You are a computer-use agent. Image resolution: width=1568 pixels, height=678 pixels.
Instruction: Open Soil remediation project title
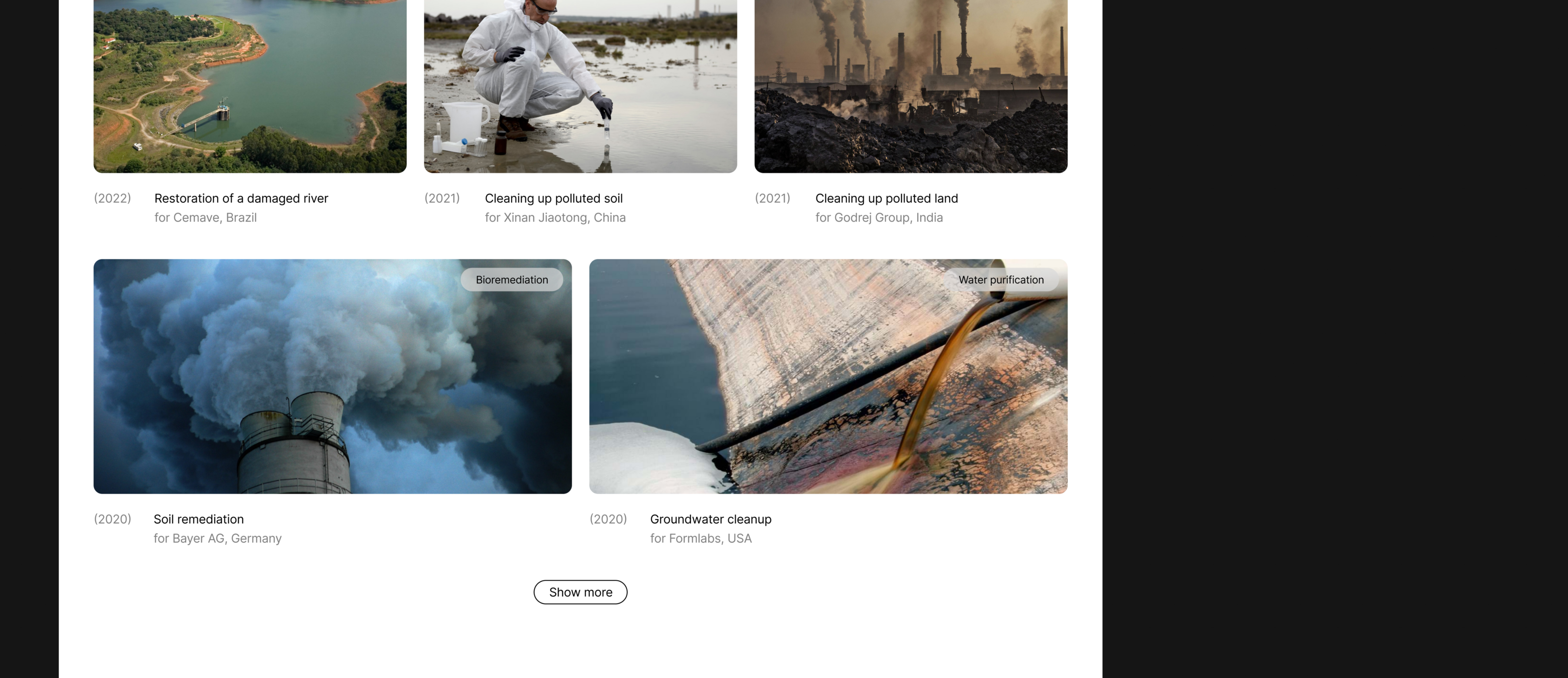point(198,519)
